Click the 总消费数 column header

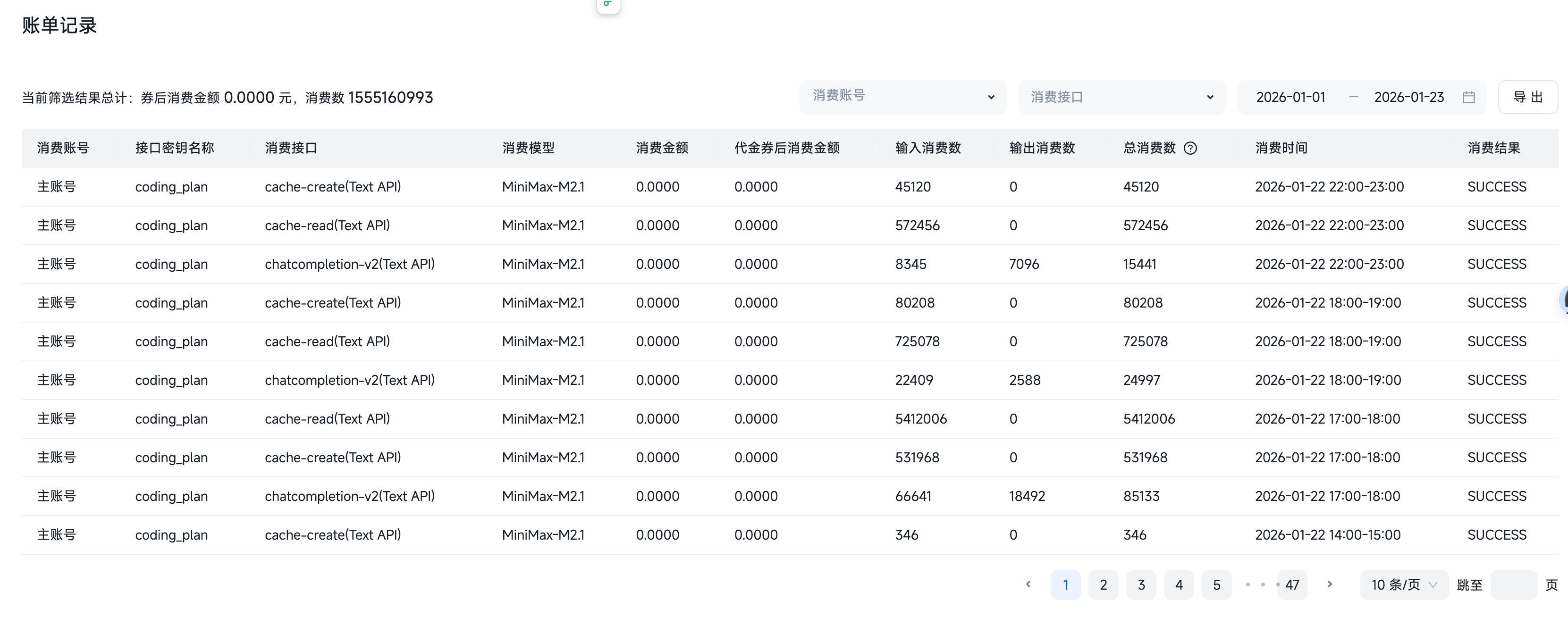pos(1149,148)
